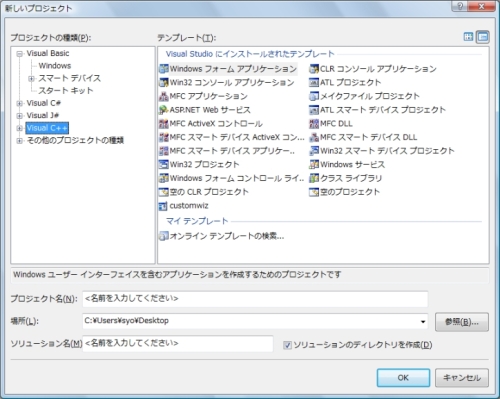Switch to large icons view
Viewport: 500px width, 399px height.
468,37
